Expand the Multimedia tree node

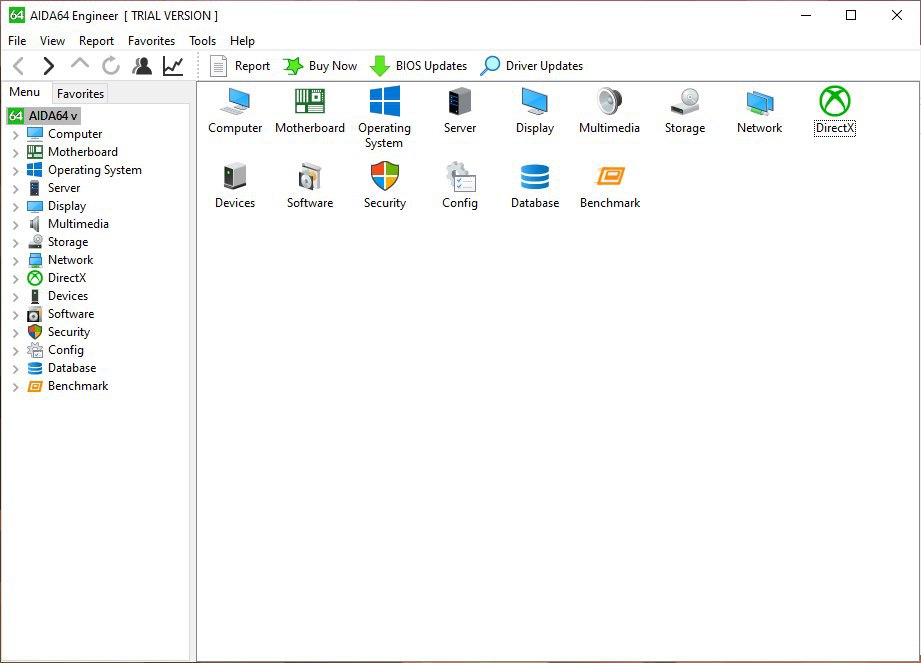pyautogui.click(x=16, y=225)
